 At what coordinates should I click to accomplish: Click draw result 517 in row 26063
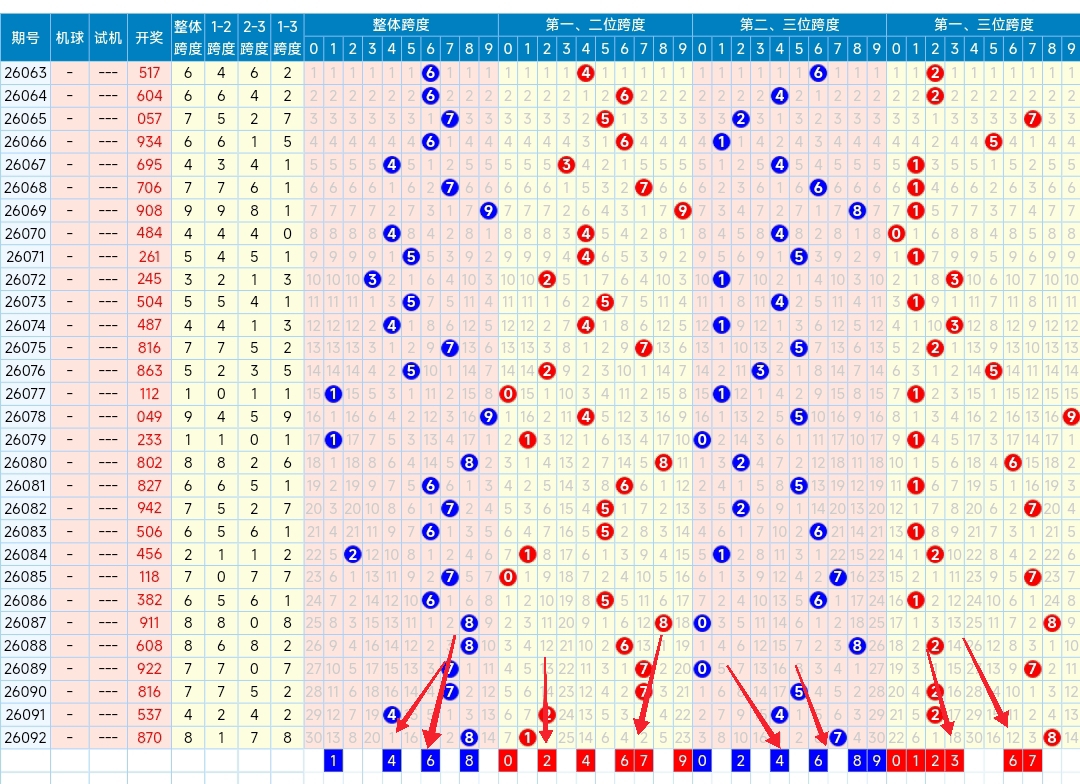click(x=149, y=72)
